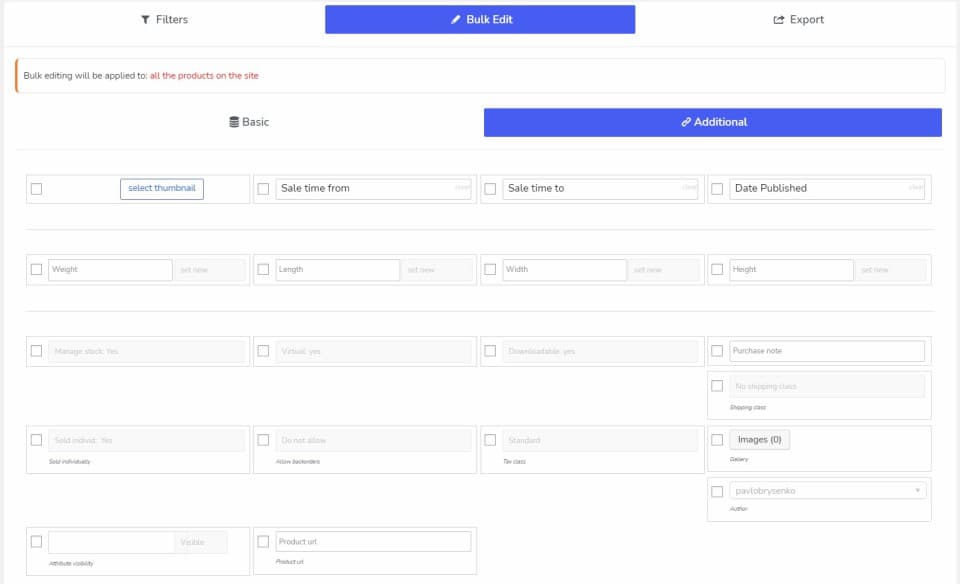Focus the Weight input field

(x=110, y=270)
